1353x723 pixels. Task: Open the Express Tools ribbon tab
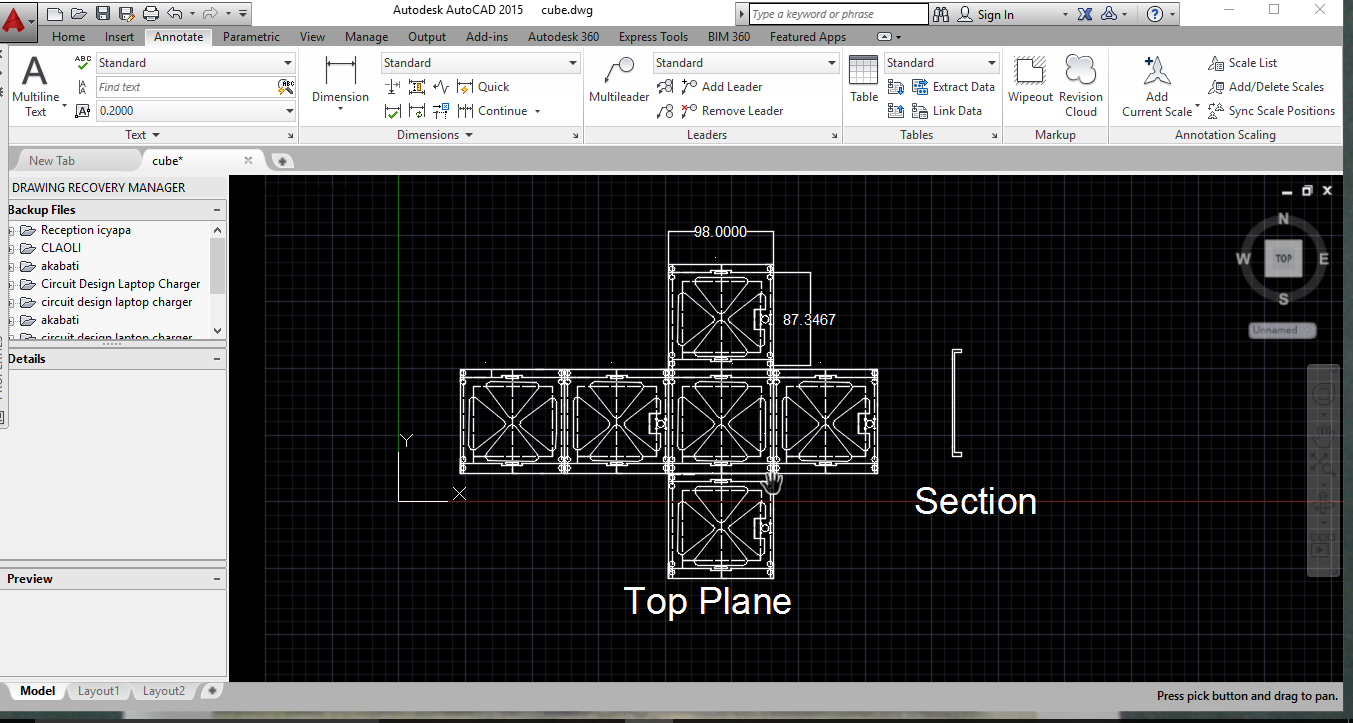[653, 37]
